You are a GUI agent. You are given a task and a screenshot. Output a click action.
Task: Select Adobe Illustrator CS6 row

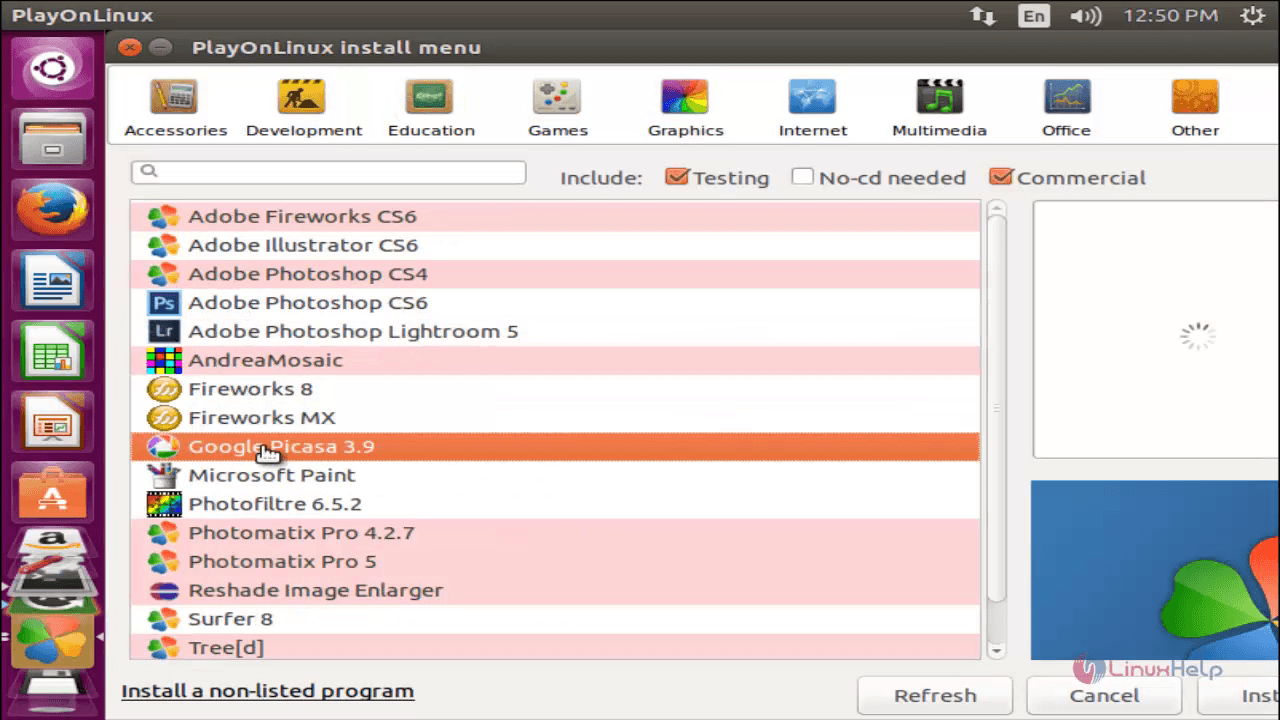(555, 245)
